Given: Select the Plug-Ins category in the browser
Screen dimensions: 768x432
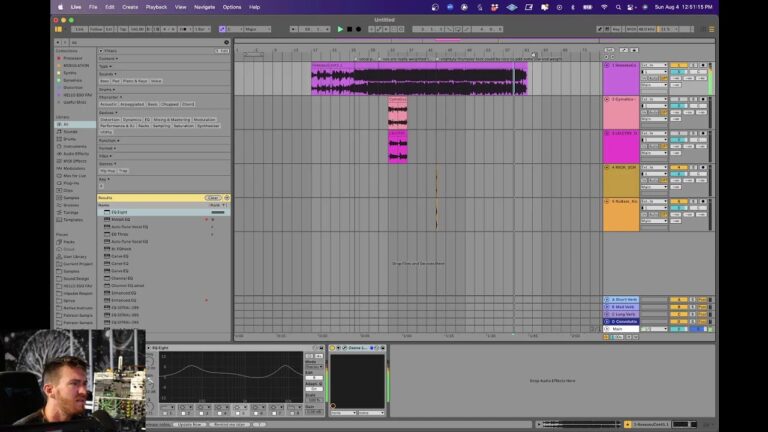Looking at the screenshot, I should pos(71,183).
